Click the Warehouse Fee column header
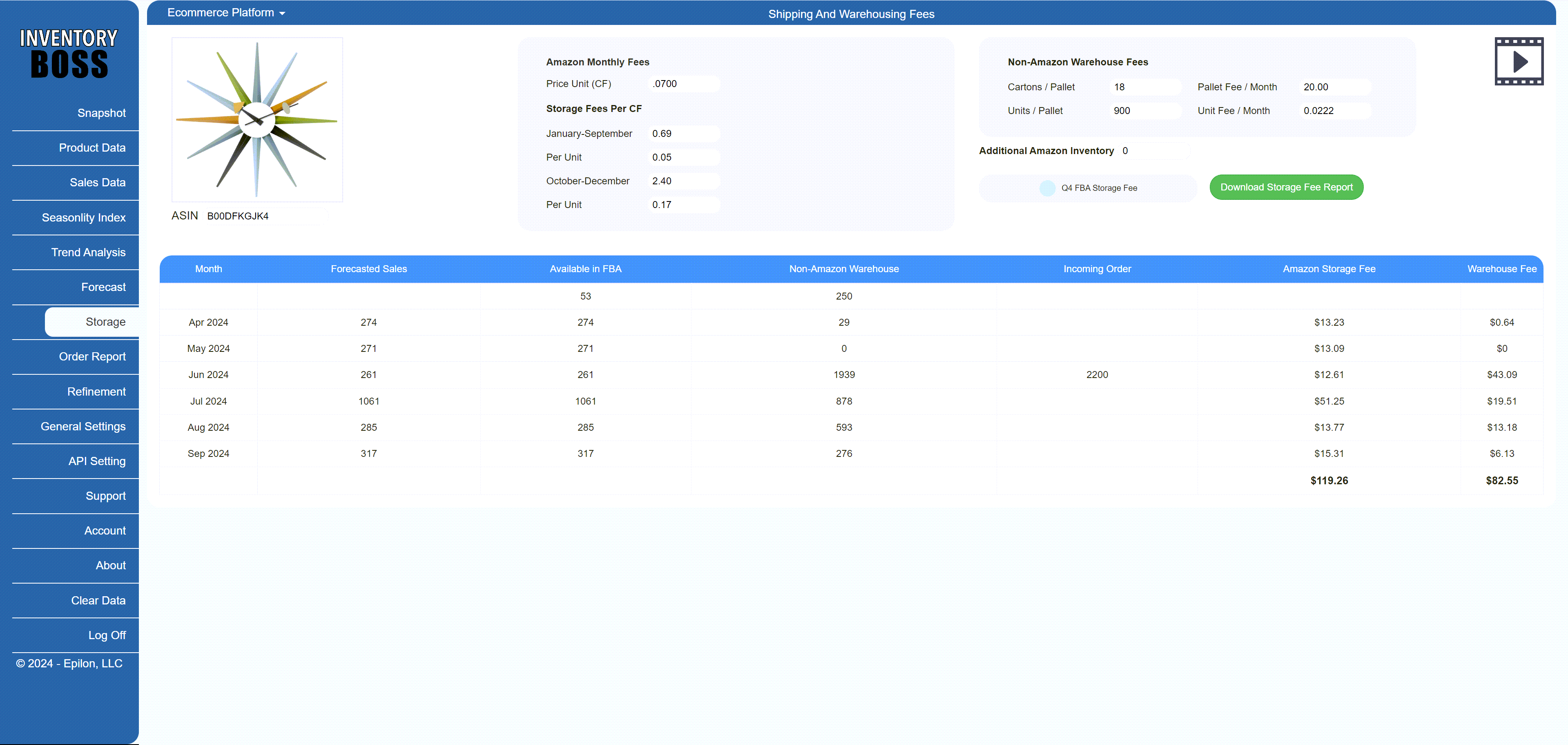Image resolution: width=1568 pixels, height=745 pixels. click(x=1502, y=269)
